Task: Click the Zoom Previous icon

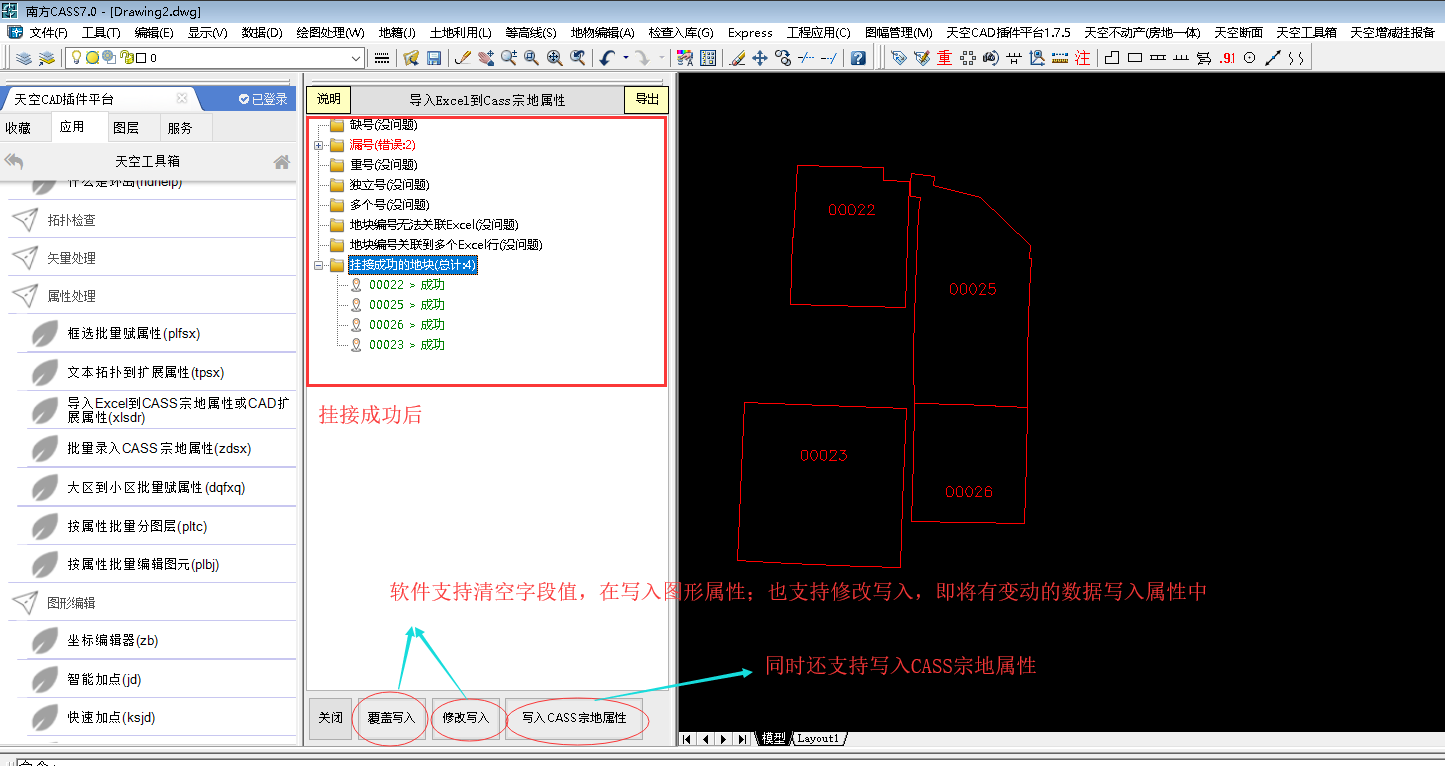Action: [x=578, y=58]
